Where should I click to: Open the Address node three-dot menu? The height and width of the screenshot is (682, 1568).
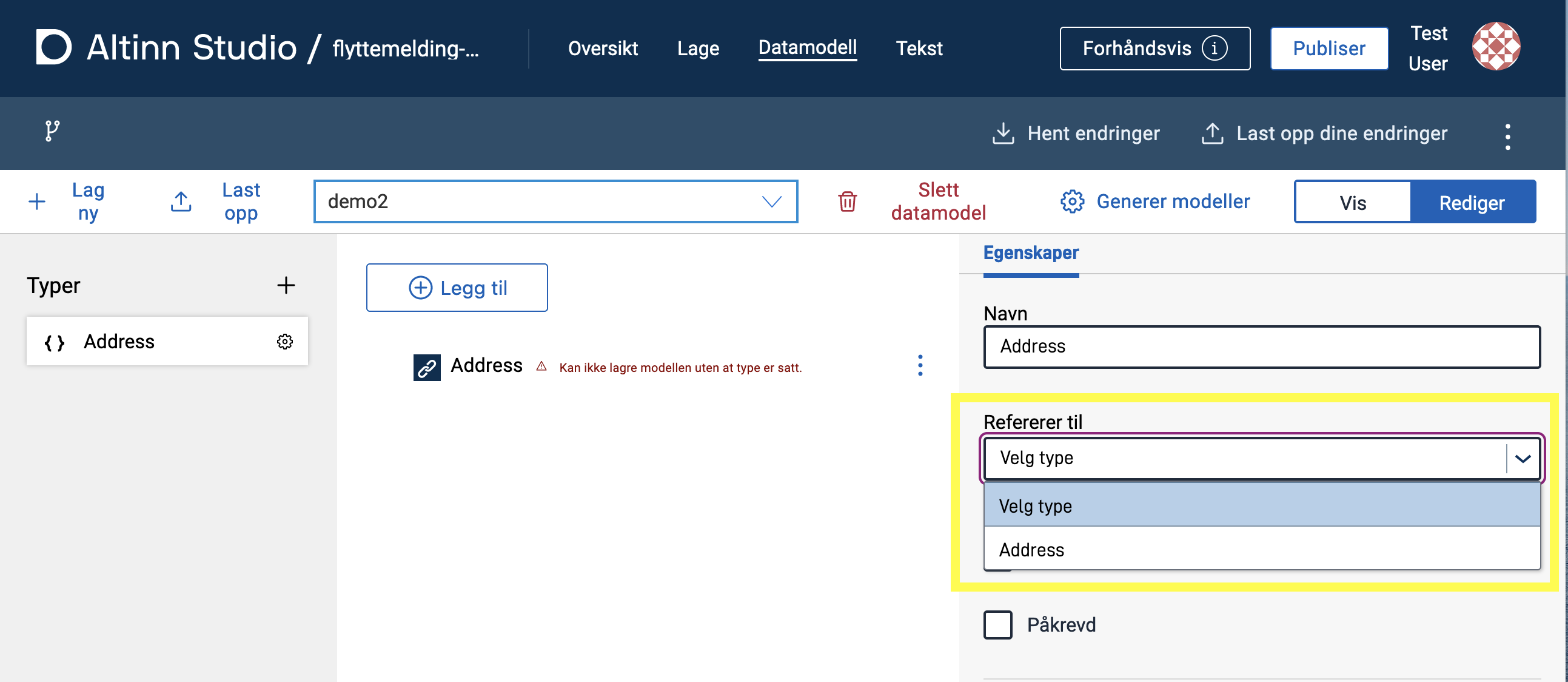tap(920, 365)
